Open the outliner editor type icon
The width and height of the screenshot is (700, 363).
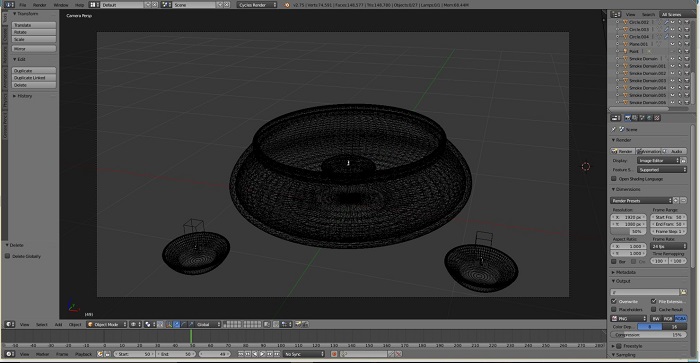tap(616, 14)
